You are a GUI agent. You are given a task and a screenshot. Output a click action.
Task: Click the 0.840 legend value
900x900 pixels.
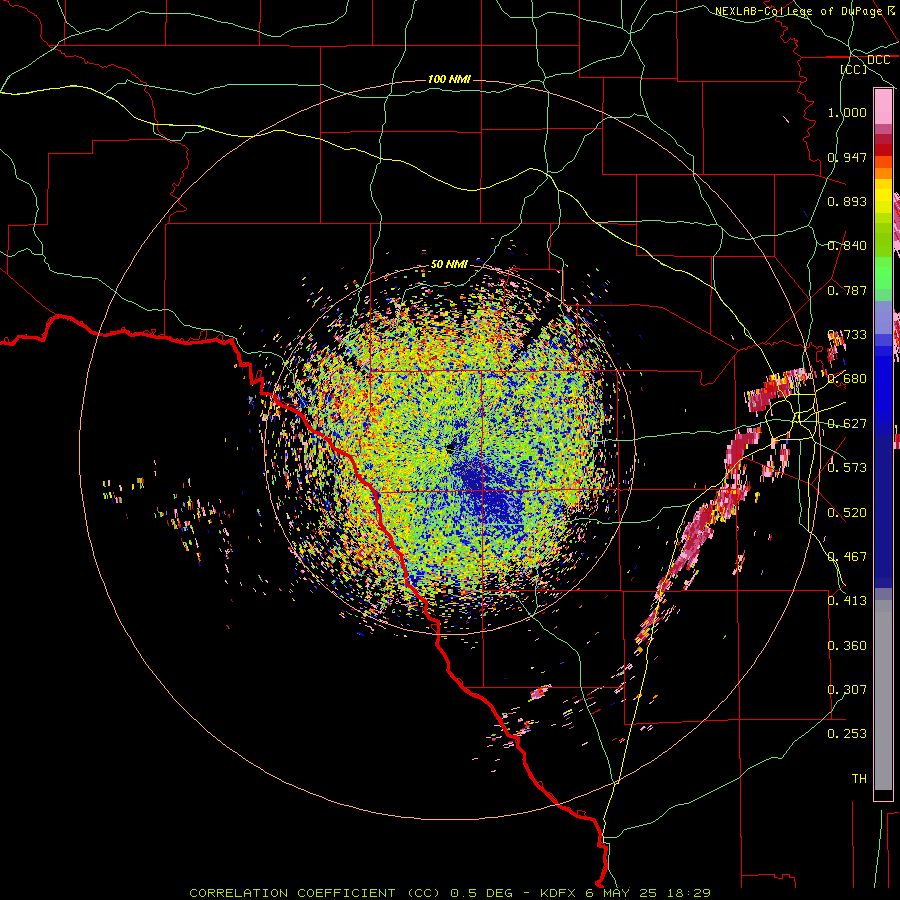[847, 246]
